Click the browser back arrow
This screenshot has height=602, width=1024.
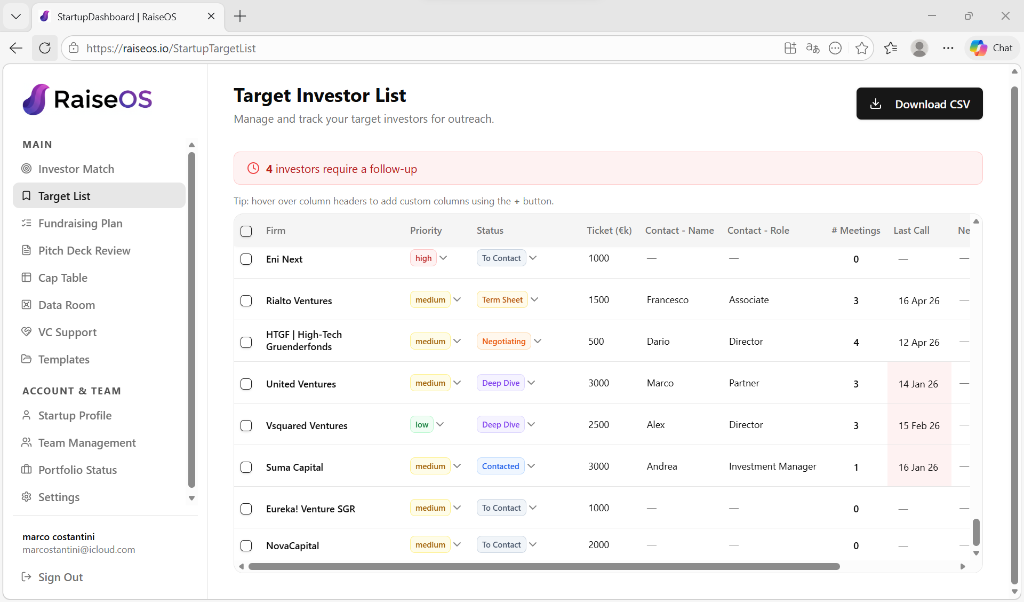tap(16, 48)
